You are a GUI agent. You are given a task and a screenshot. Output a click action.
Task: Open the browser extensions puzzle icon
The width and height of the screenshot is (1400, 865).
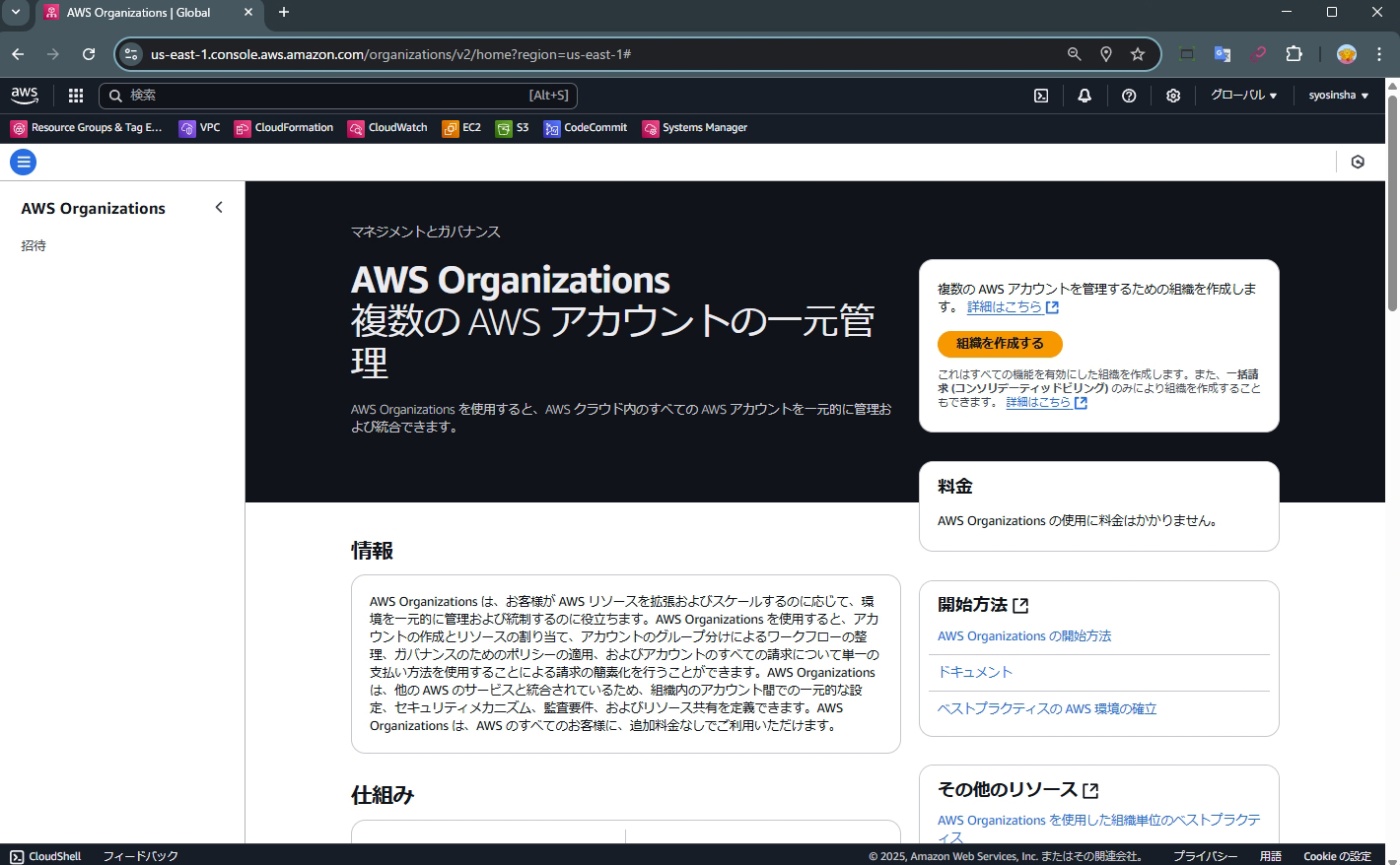(x=1294, y=54)
